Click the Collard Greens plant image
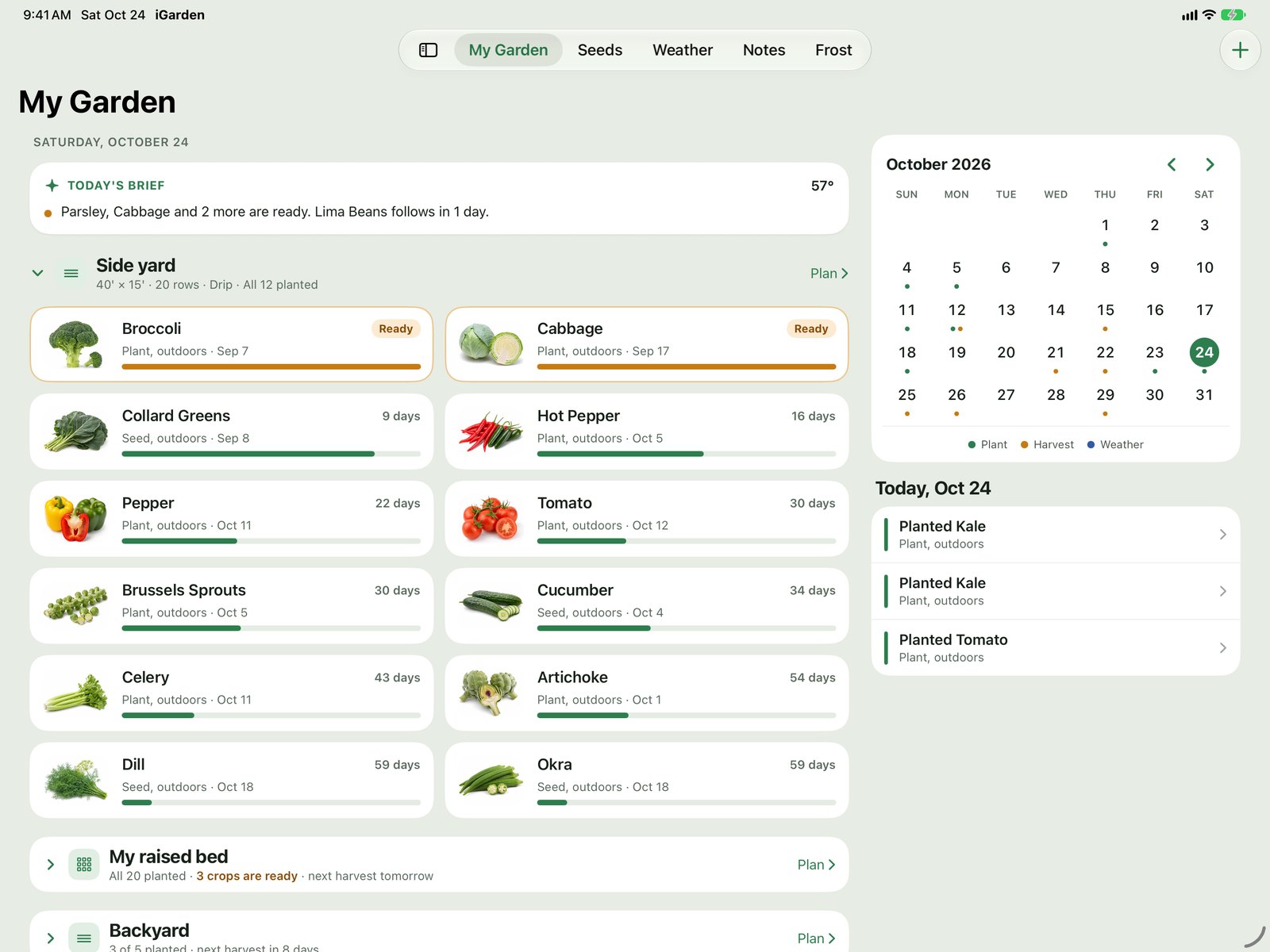The height and width of the screenshot is (952, 1270). pyautogui.click(x=76, y=432)
